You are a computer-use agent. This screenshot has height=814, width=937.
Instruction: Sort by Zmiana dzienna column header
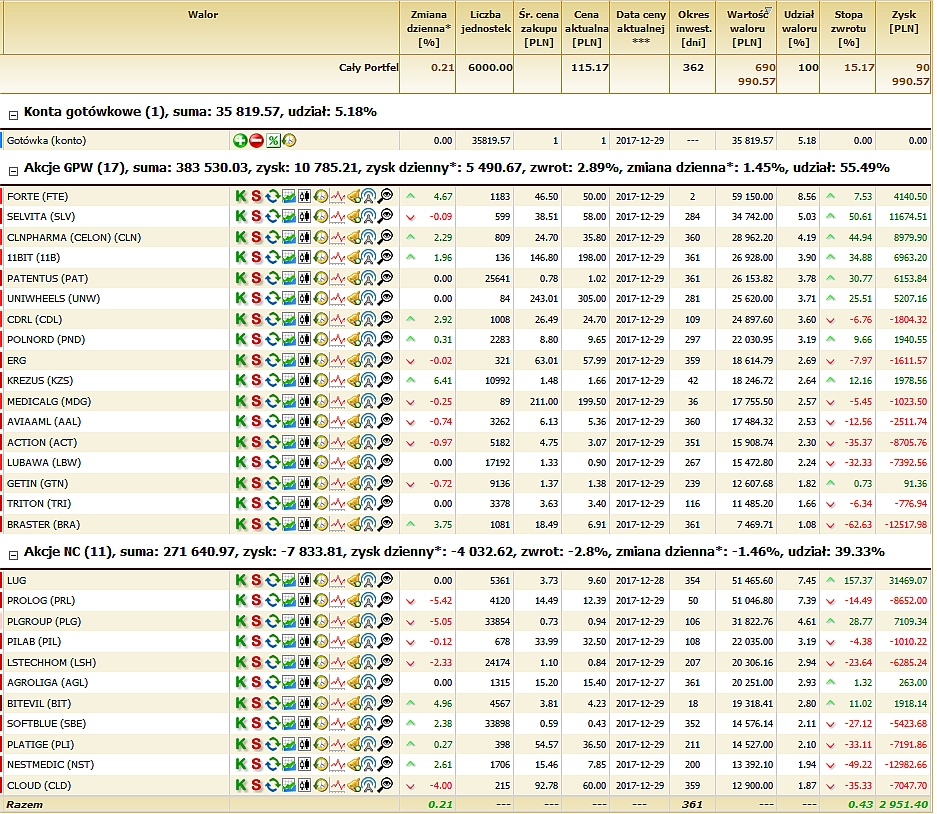click(428, 28)
